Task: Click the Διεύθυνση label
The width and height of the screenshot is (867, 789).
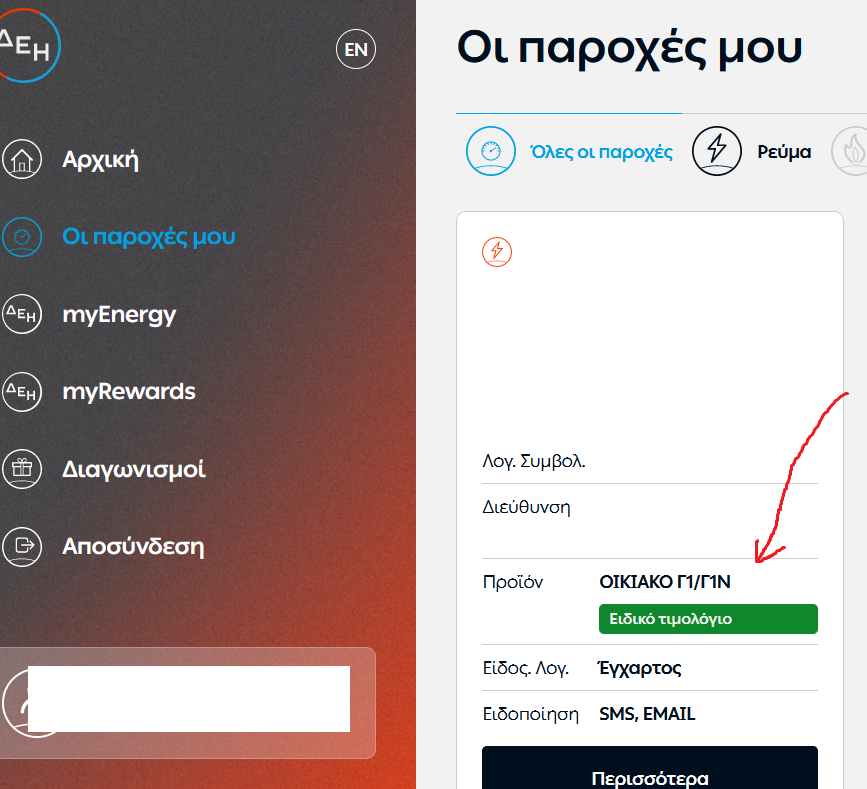Action: click(x=526, y=506)
